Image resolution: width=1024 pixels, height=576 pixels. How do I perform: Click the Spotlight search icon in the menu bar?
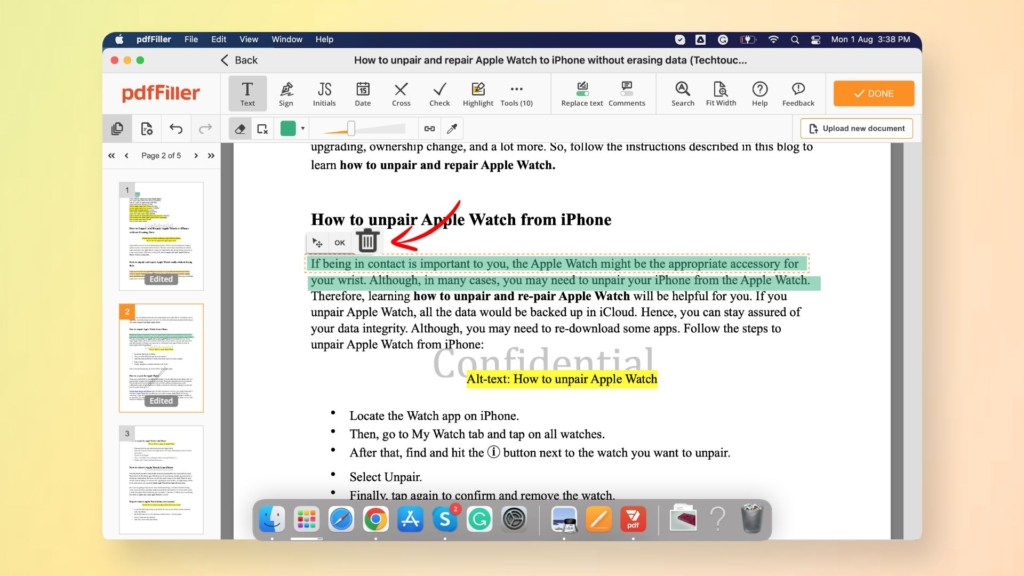795,39
